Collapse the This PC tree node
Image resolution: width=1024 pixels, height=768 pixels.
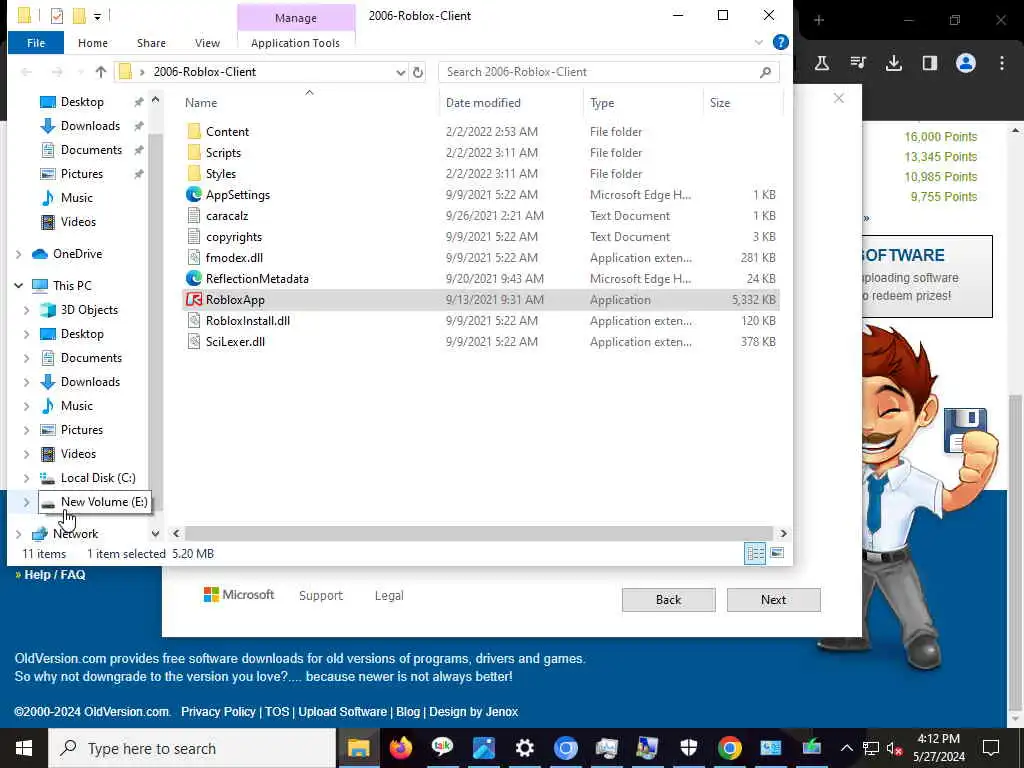pos(18,285)
